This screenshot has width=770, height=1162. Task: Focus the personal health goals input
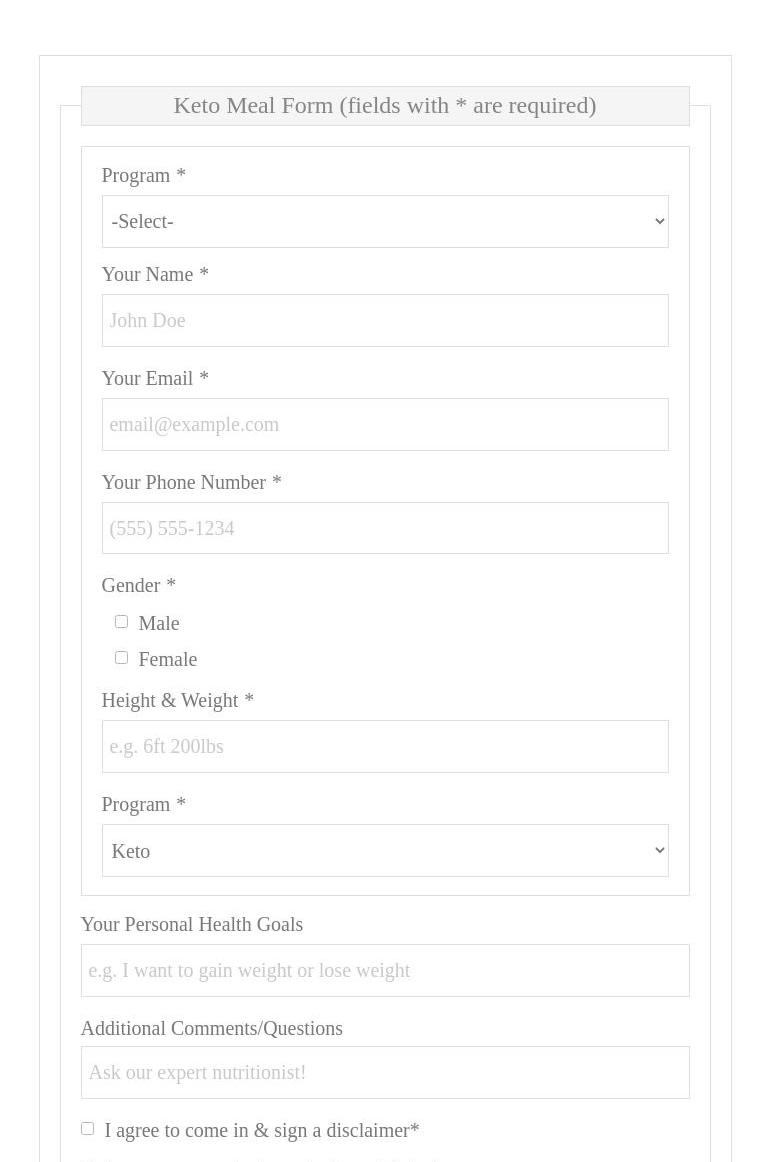click(384, 971)
